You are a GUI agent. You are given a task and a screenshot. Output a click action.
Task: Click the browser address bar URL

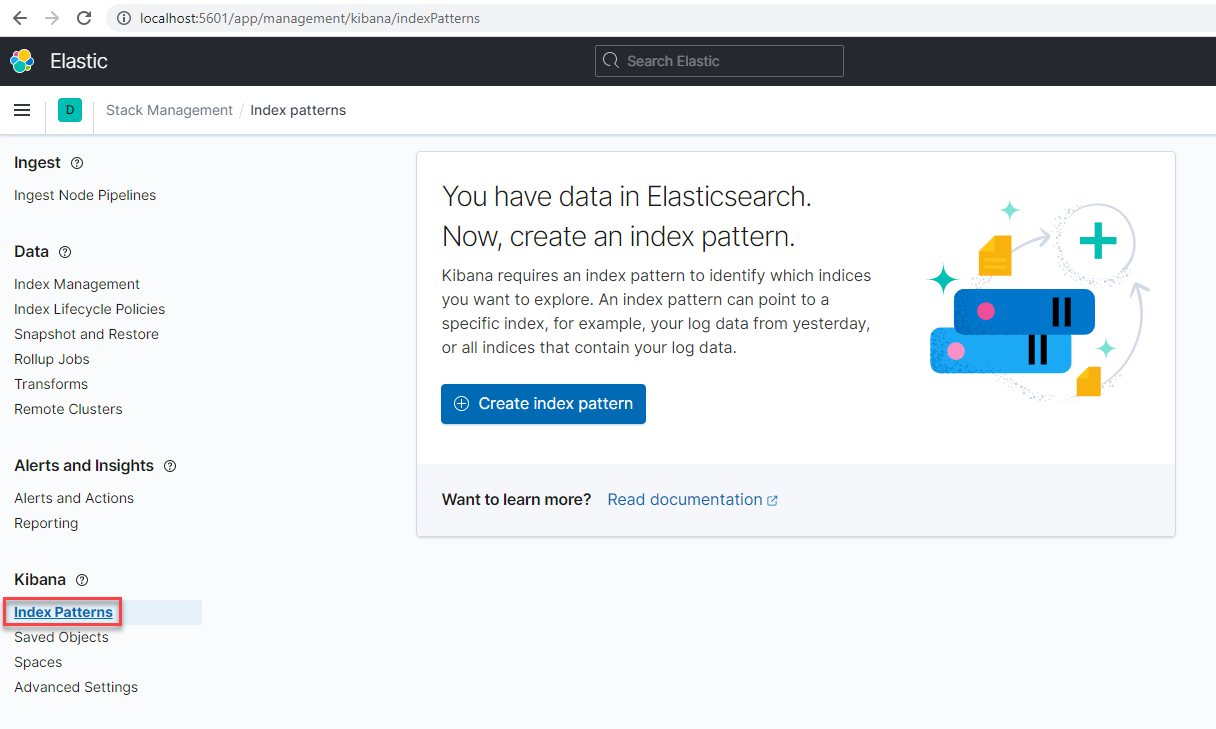(310, 18)
